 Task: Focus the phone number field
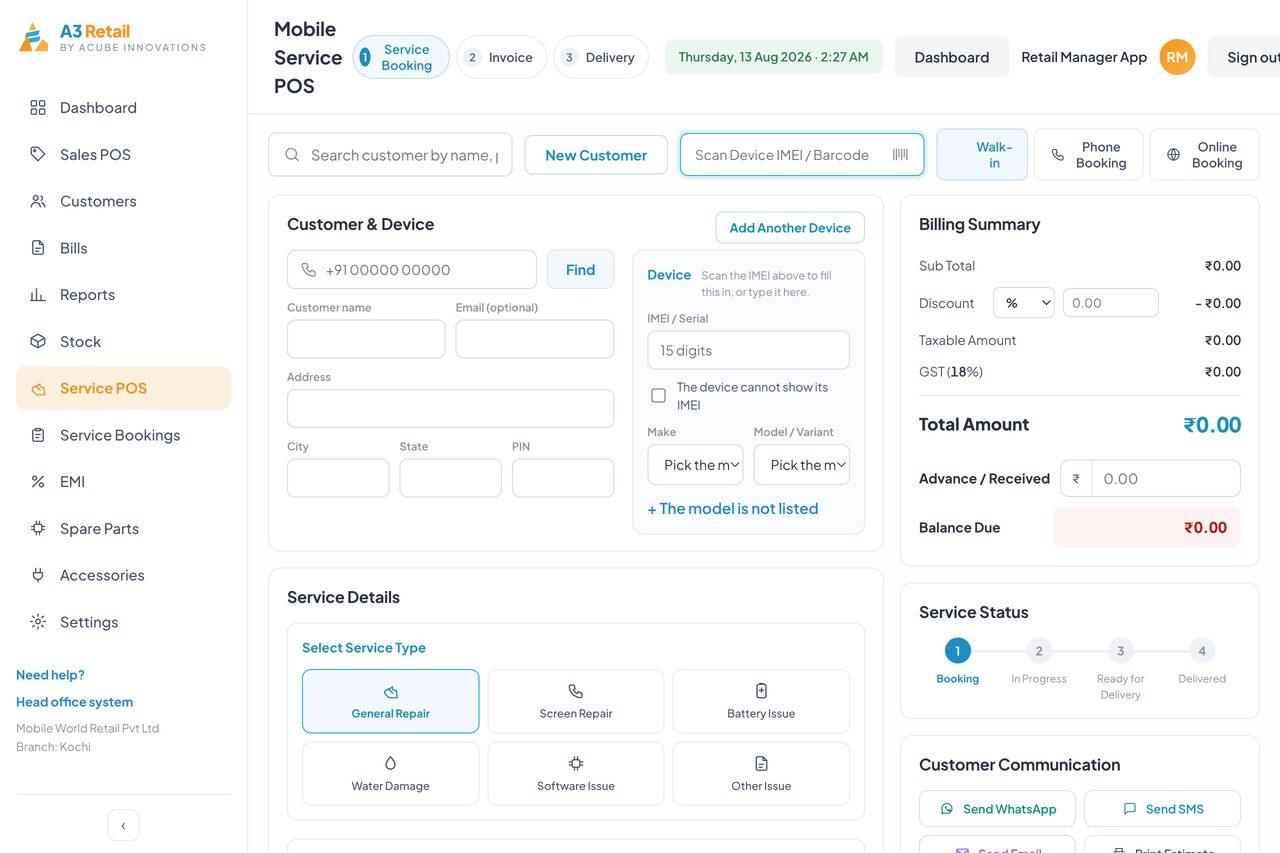pos(412,270)
